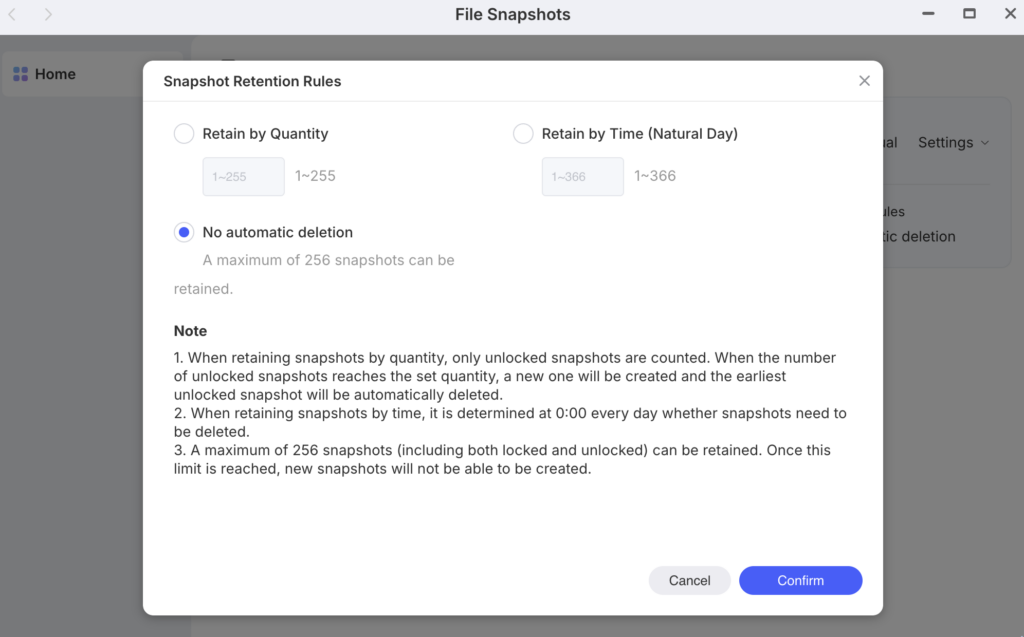
Task: Click the Note heading text
Action: click(190, 331)
